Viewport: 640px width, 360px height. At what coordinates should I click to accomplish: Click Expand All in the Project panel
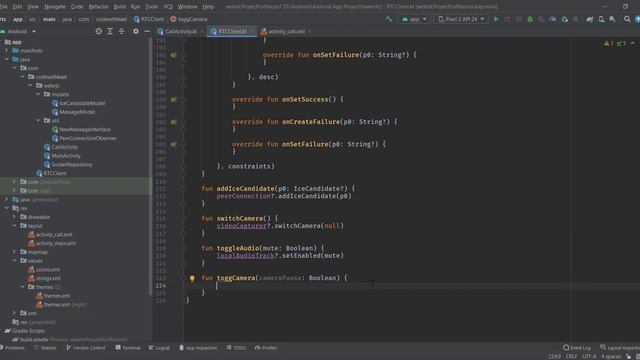110,31
